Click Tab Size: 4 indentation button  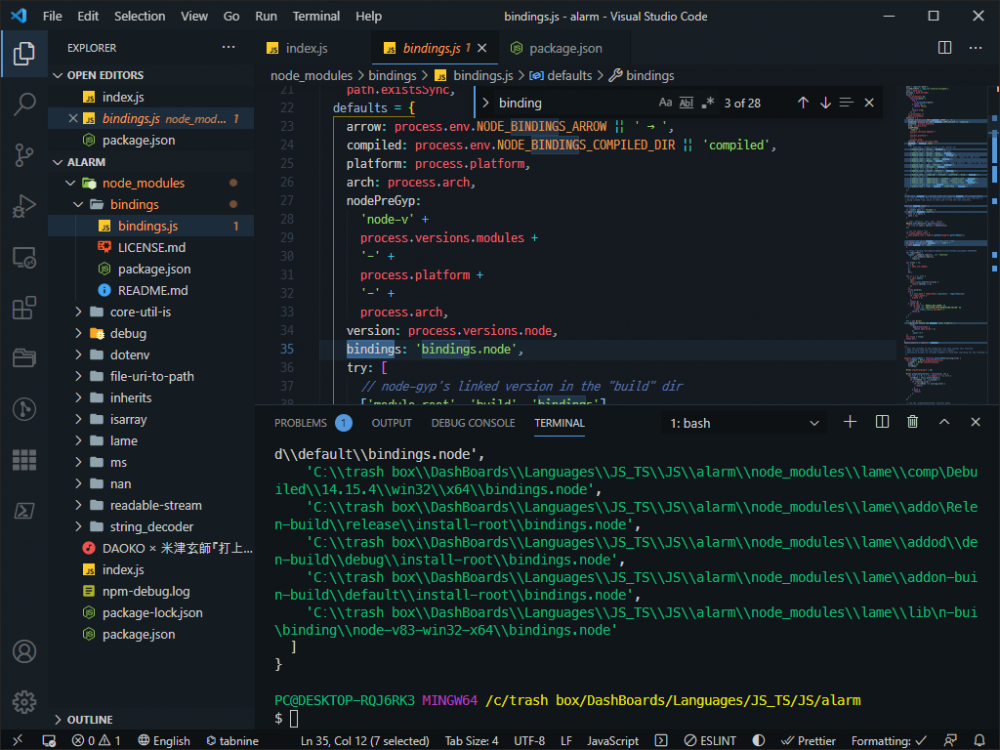tap(471, 740)
